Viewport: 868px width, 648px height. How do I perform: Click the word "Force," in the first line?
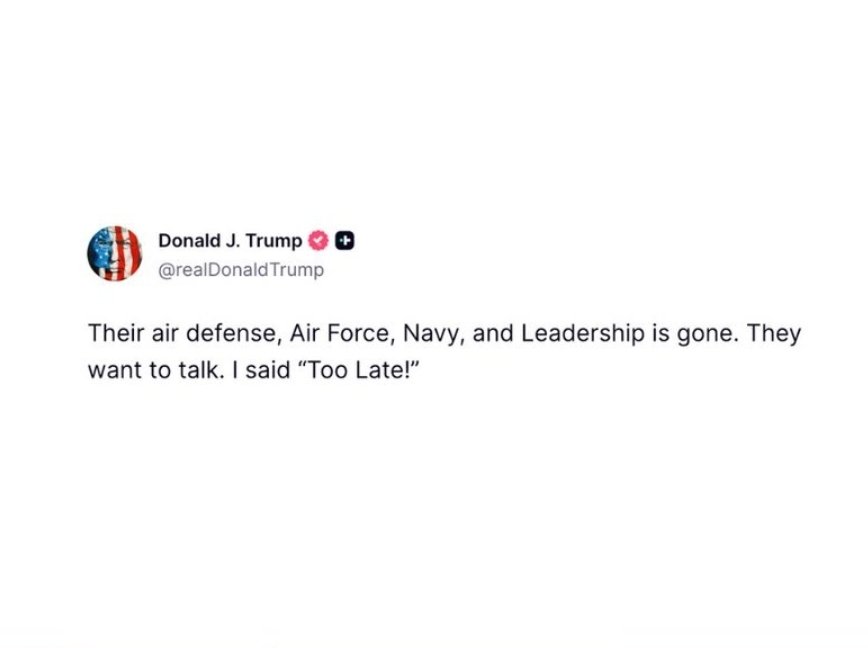(359, 334)
